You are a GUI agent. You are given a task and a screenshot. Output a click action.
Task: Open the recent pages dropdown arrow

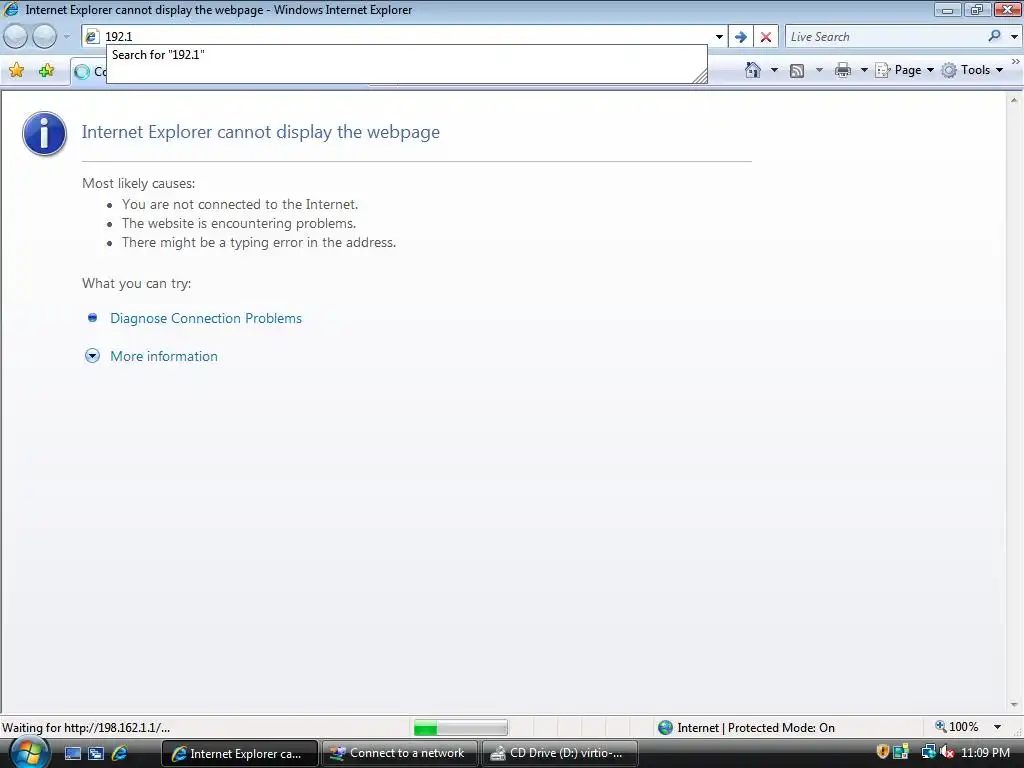(x=66, y=37)
